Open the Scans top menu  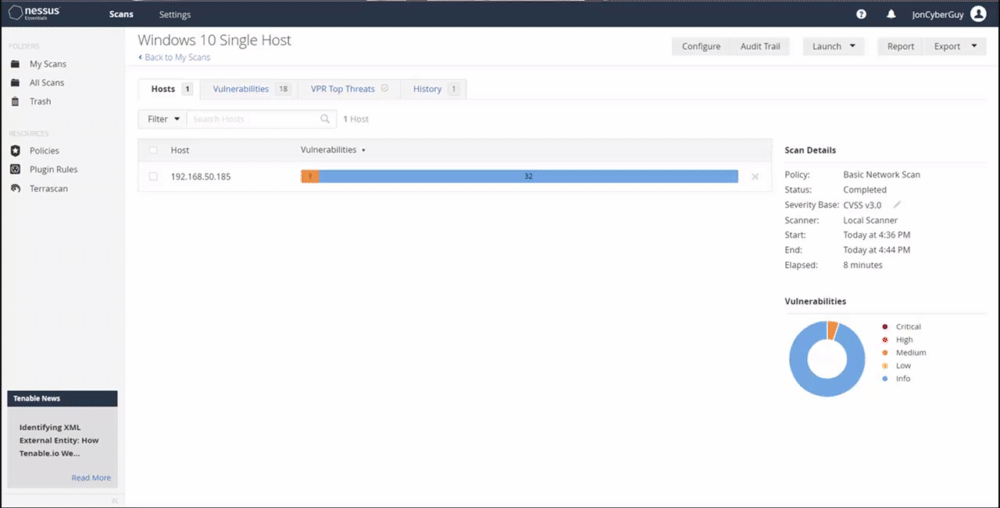[x=121, y=14]
